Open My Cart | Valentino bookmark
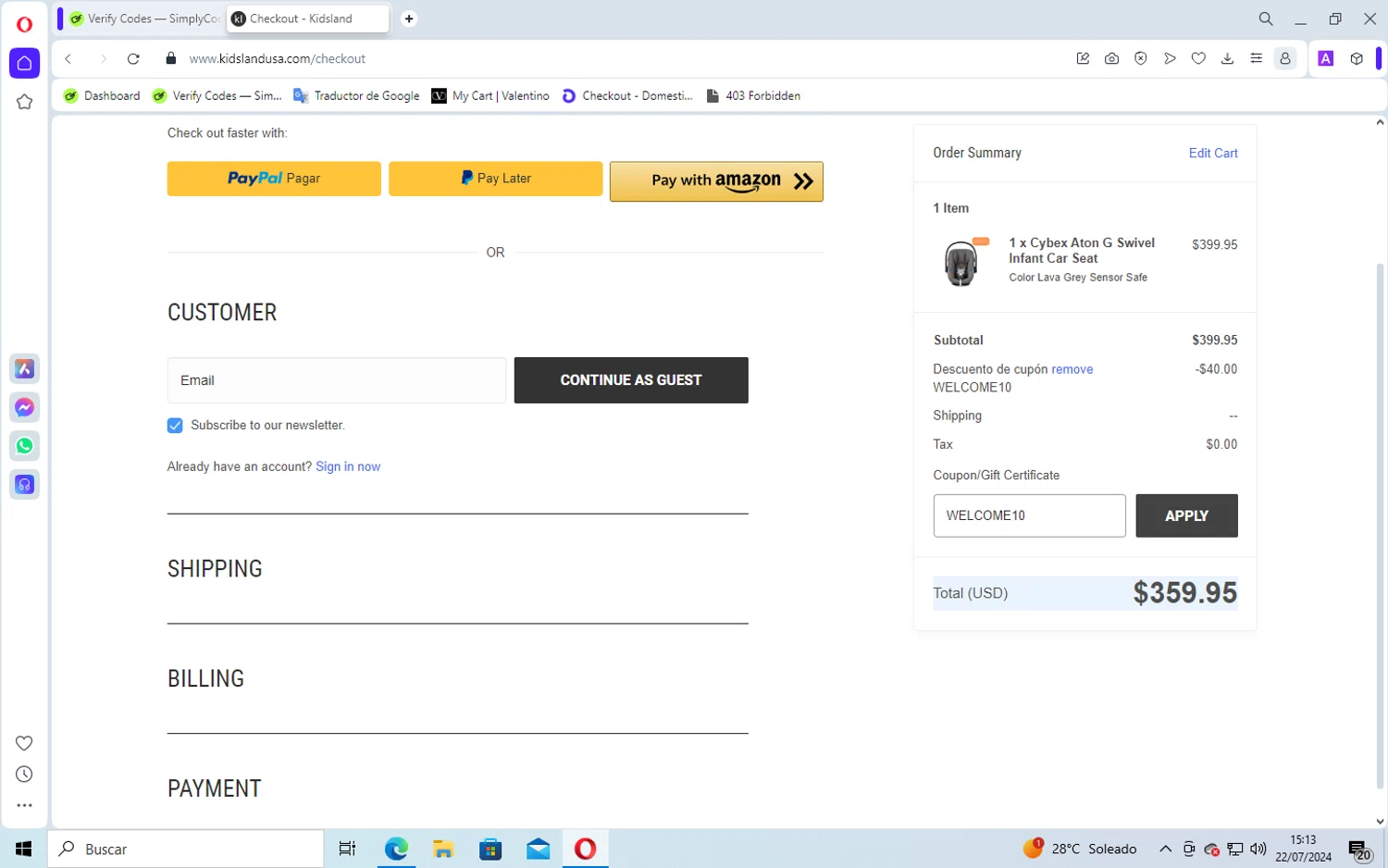 [490, 95]
